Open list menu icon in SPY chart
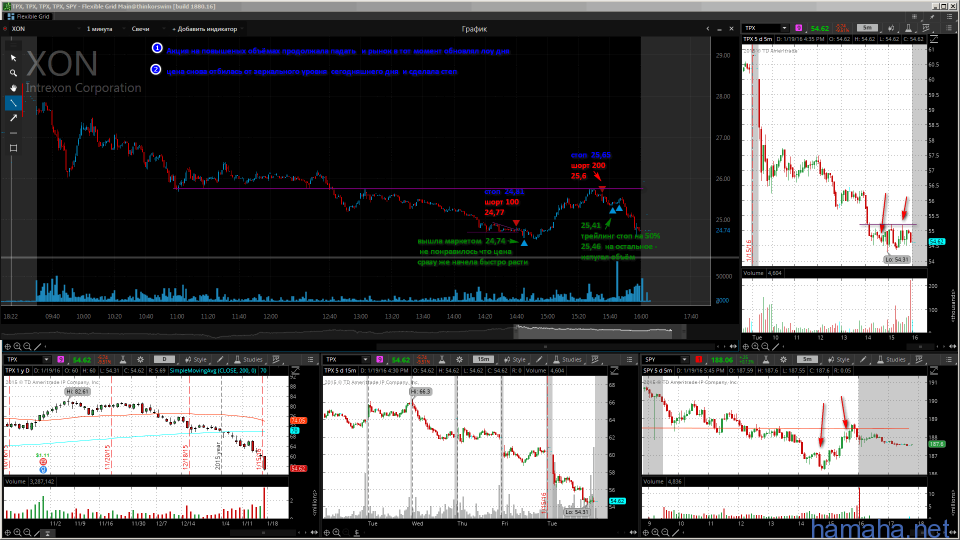Image resolution: width=960 pixels, height=540 pixels. tap(950, 359)
